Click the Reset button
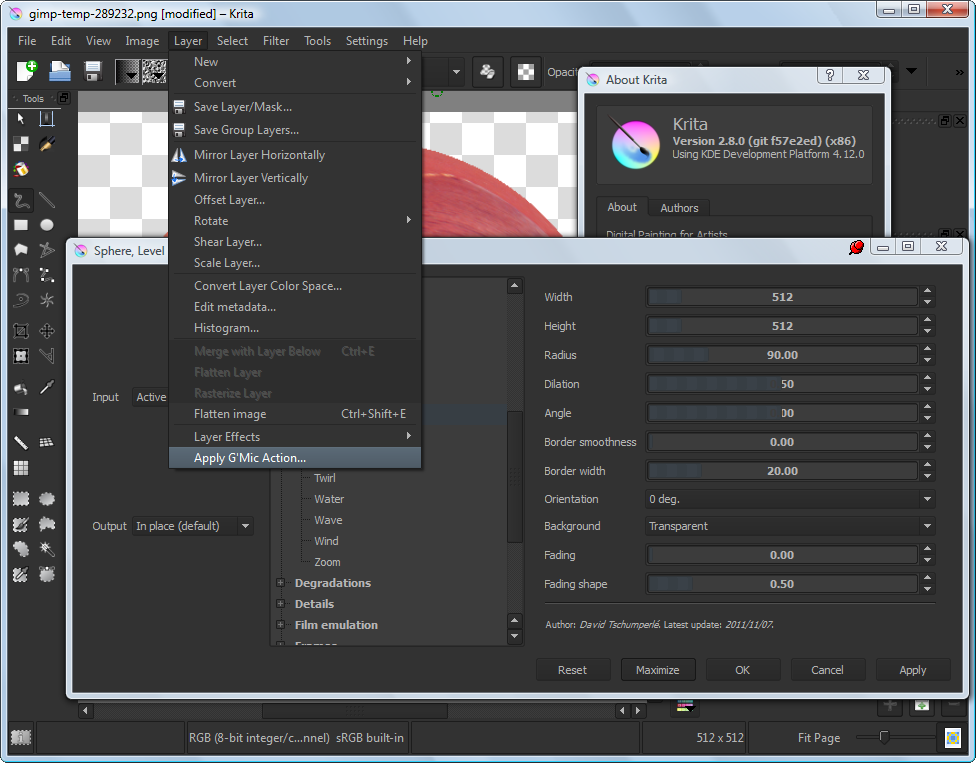 point(573,670)
